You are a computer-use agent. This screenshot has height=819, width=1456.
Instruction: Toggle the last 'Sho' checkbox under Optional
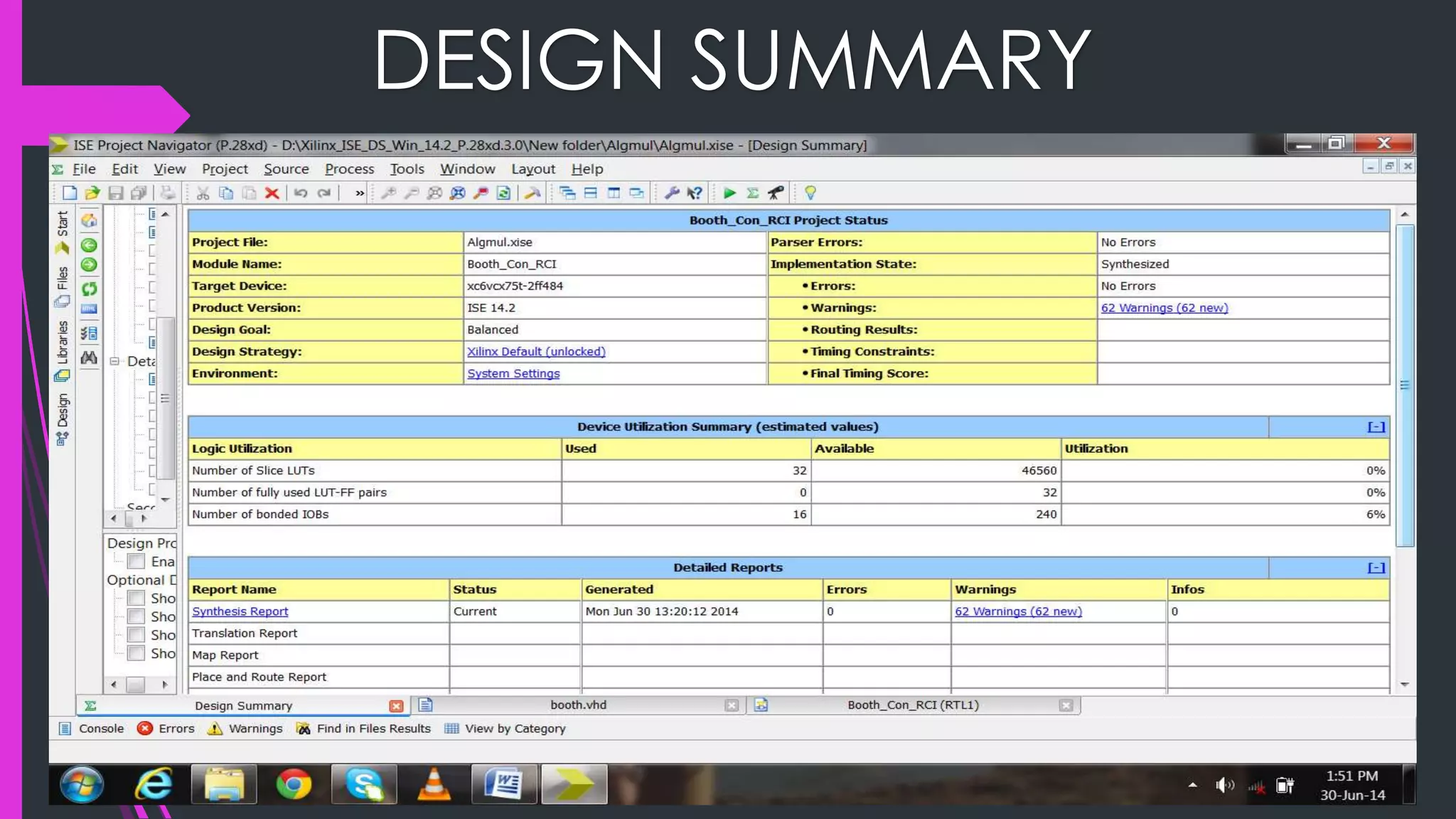tap(136, 653)
